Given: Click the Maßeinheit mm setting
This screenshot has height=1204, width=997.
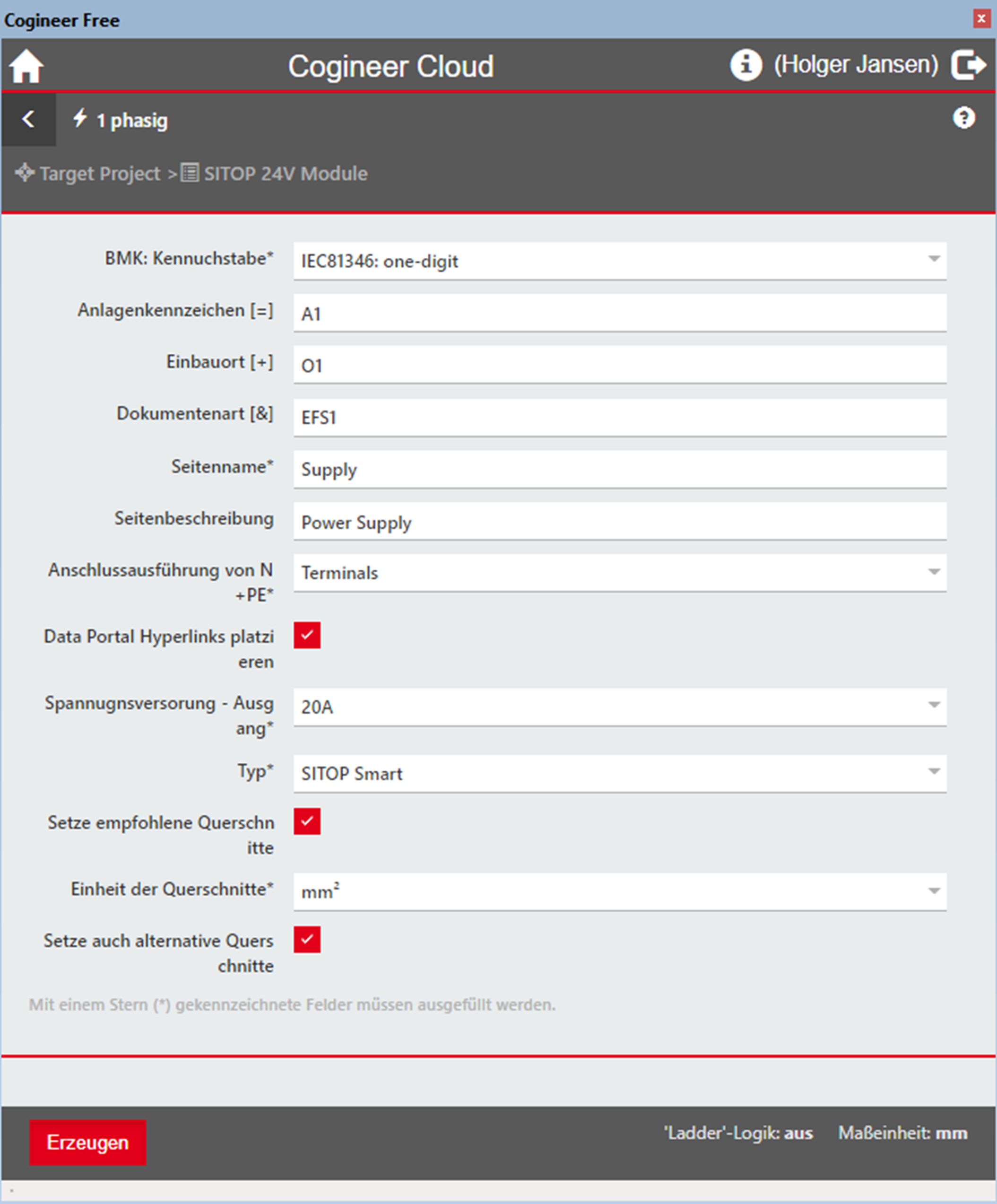Looking at the screenshot, I should [x=902, y=1134].
